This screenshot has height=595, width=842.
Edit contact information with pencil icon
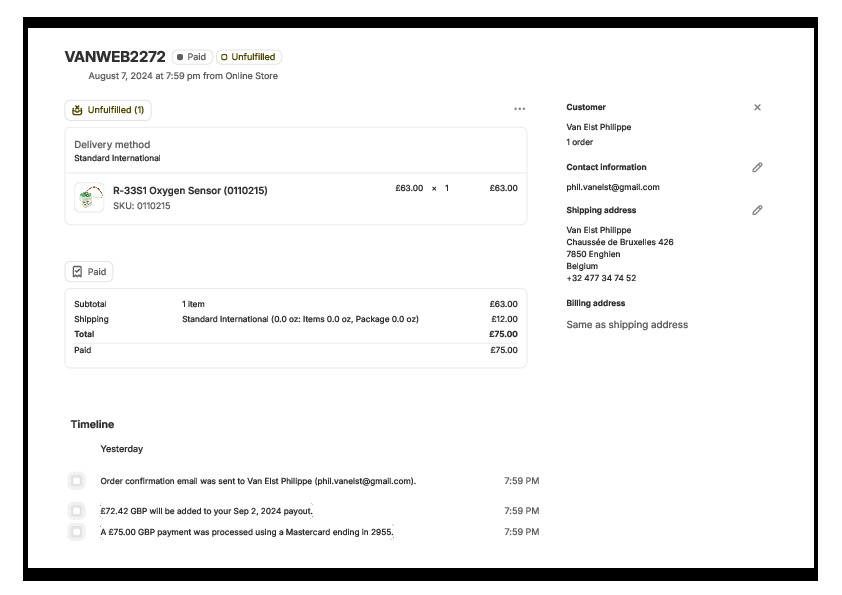pyautogui.click(x=757, y=167)
